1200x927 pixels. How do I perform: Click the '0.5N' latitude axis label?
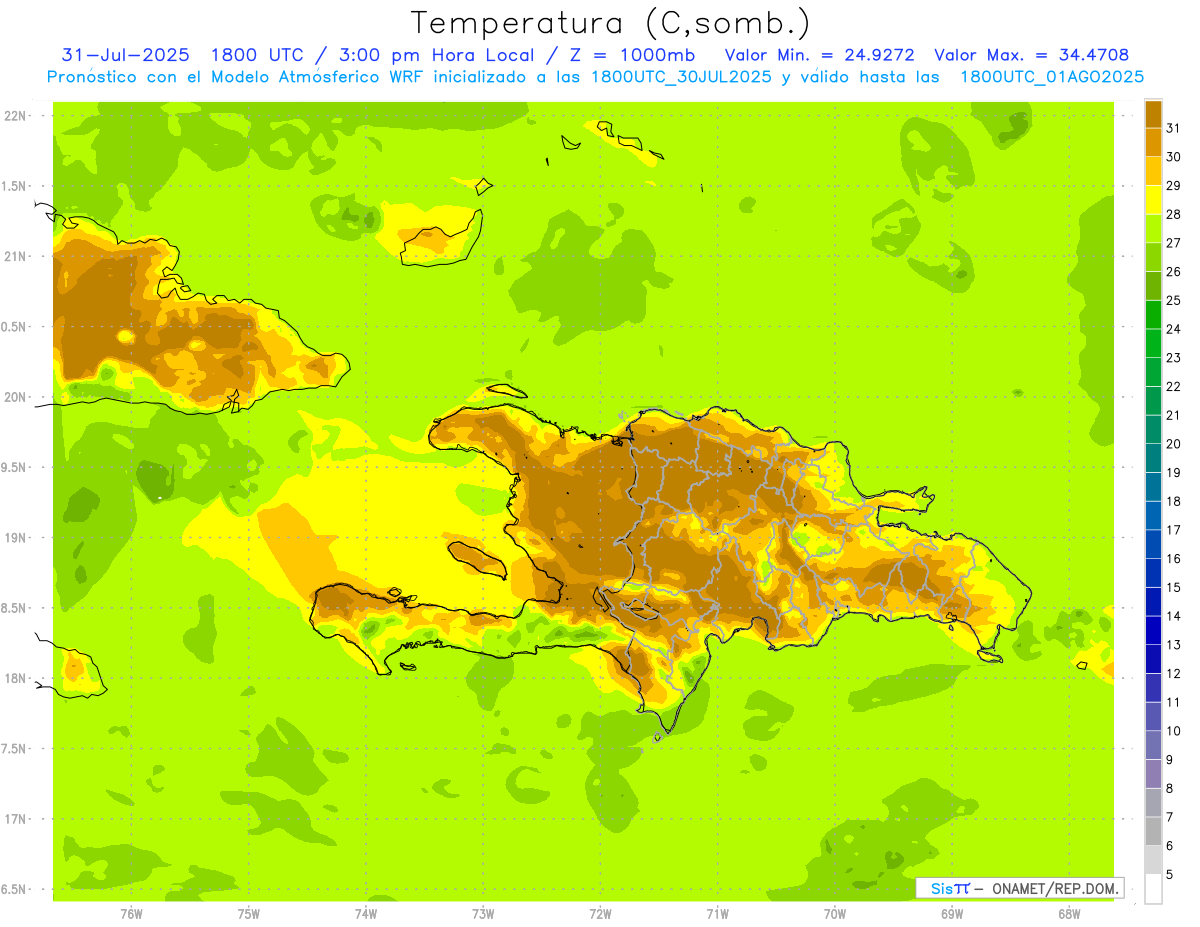point(15,327)
